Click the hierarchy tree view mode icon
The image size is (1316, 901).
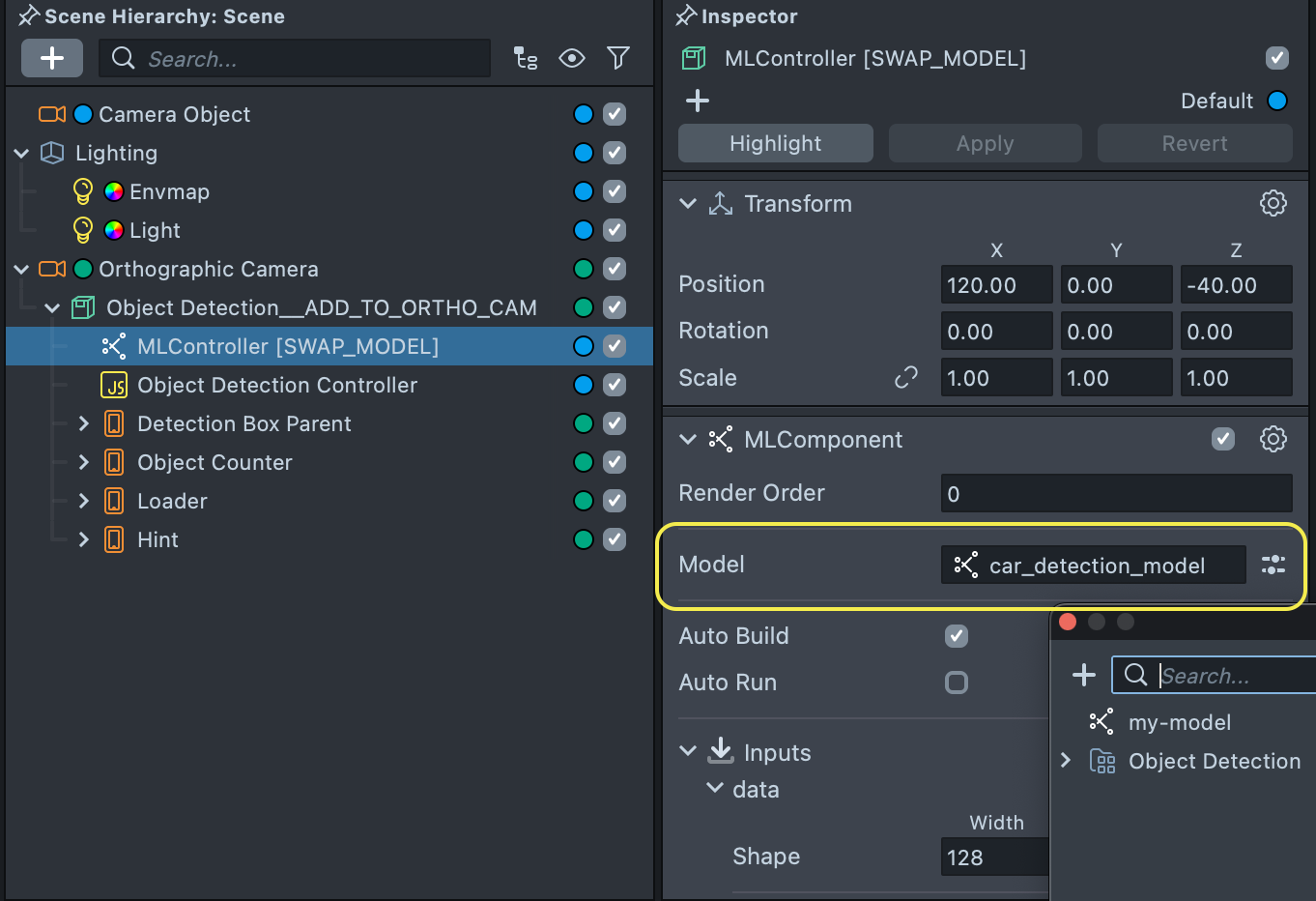[x=526, y=59]
